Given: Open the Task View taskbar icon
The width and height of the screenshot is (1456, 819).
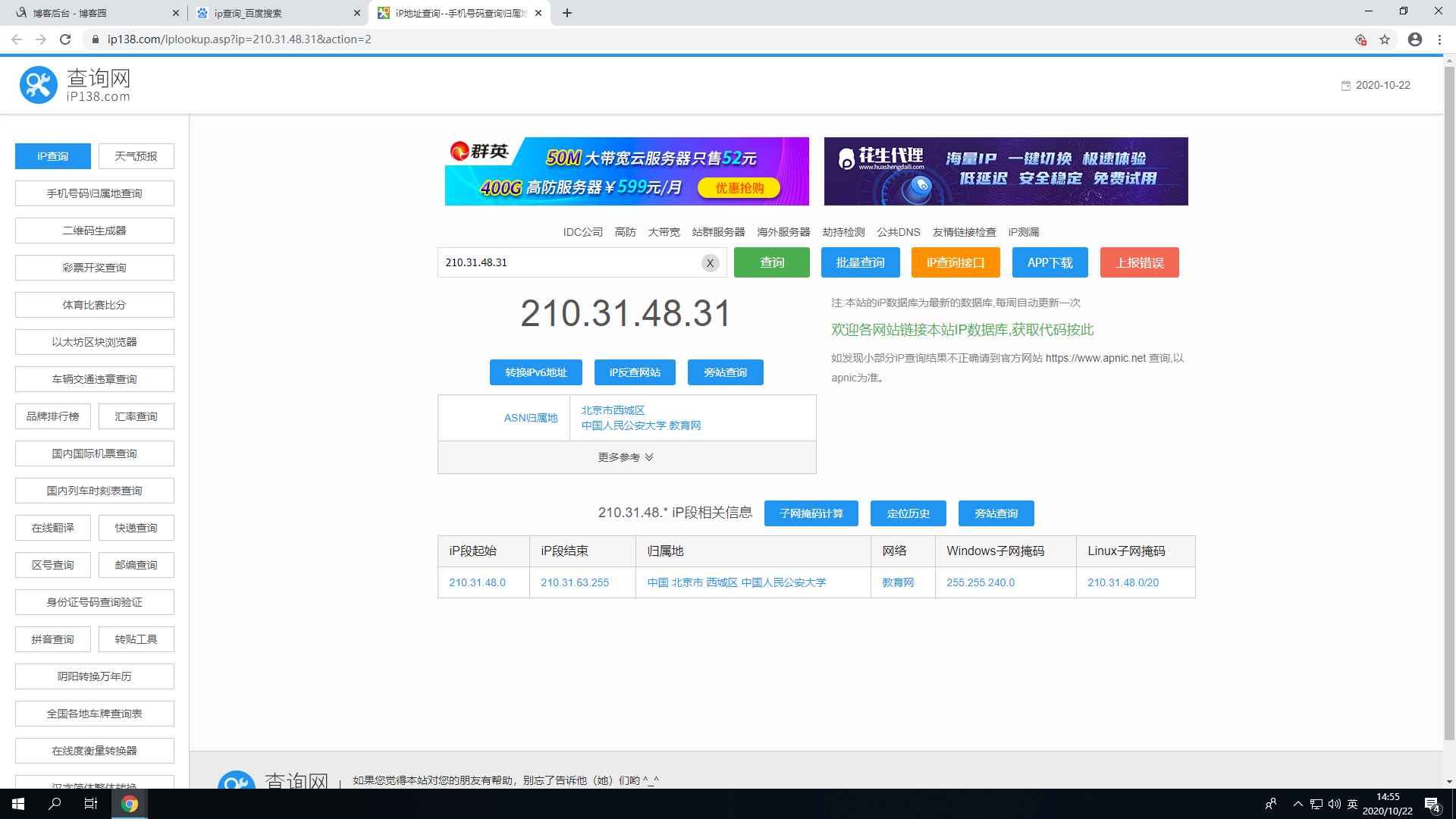Looking at the screenshot, I should coord(90,804).
